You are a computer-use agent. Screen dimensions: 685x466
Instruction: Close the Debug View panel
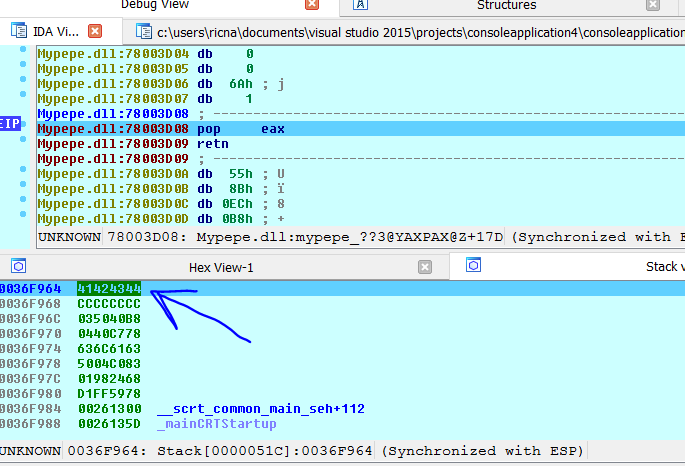312,6
